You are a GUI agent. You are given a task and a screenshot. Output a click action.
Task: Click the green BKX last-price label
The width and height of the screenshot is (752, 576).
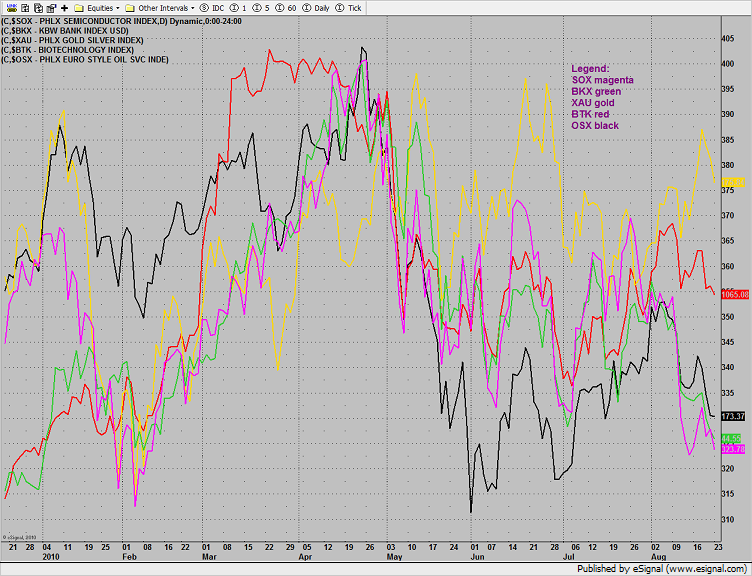pyautogui.click(x=732, y=438)
